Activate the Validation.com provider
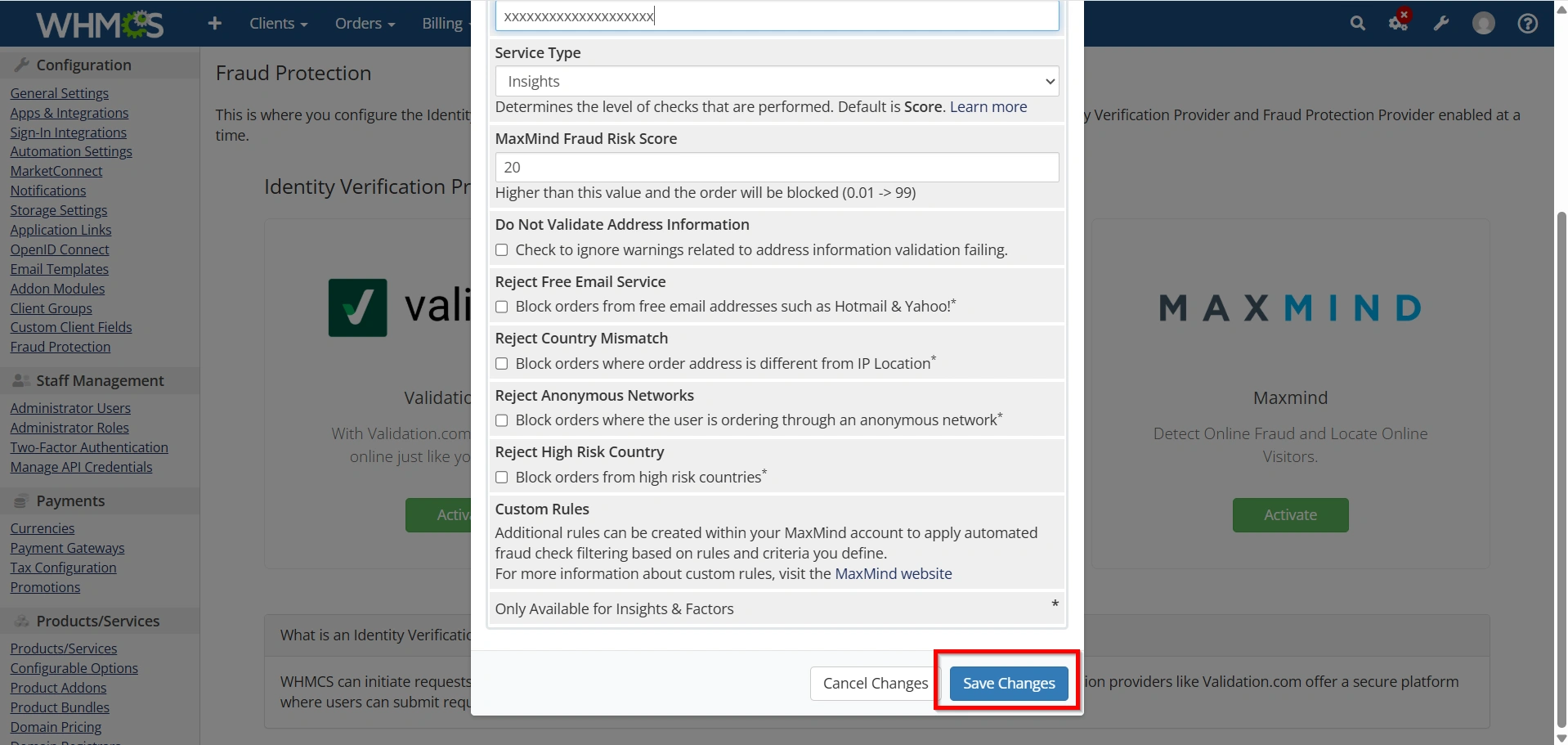Screen dimensions: 1568x745 coord(438,515)
